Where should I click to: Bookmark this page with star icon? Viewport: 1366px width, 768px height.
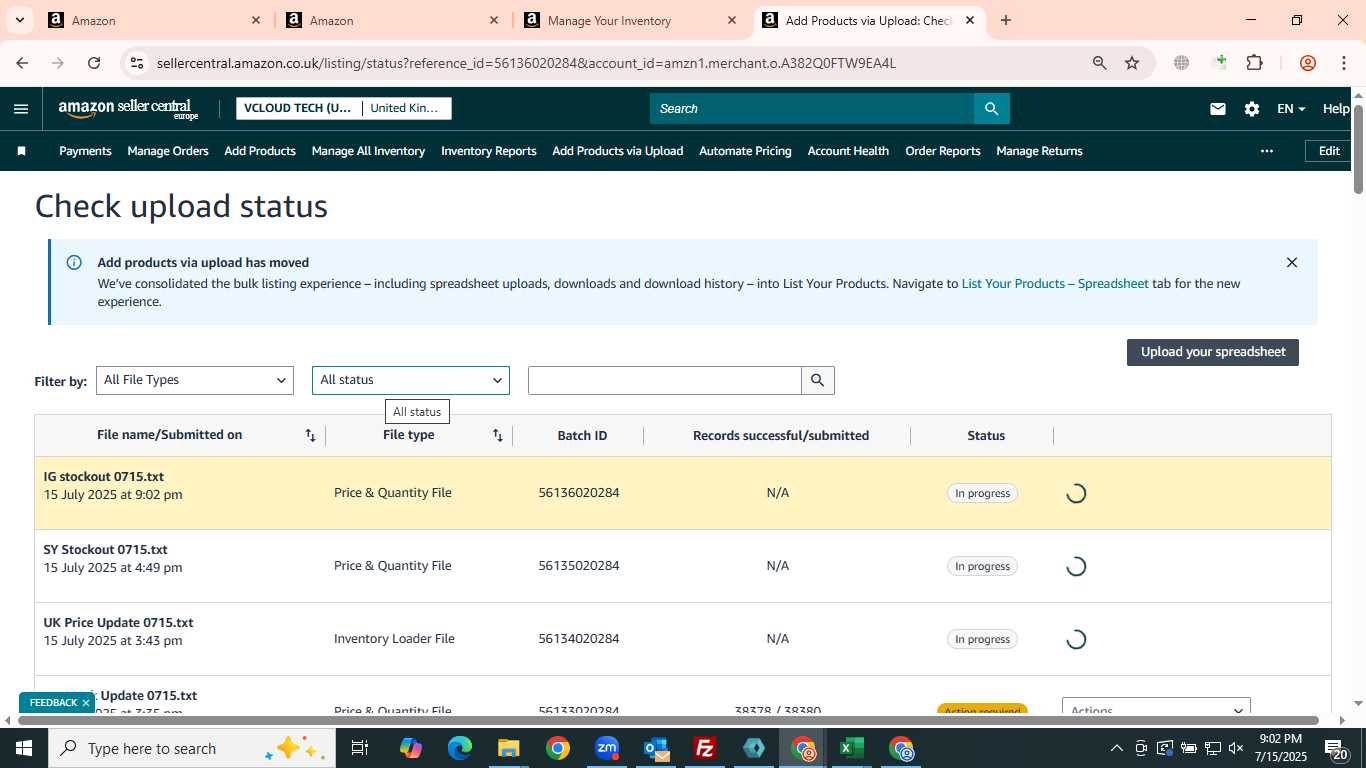1132,63
